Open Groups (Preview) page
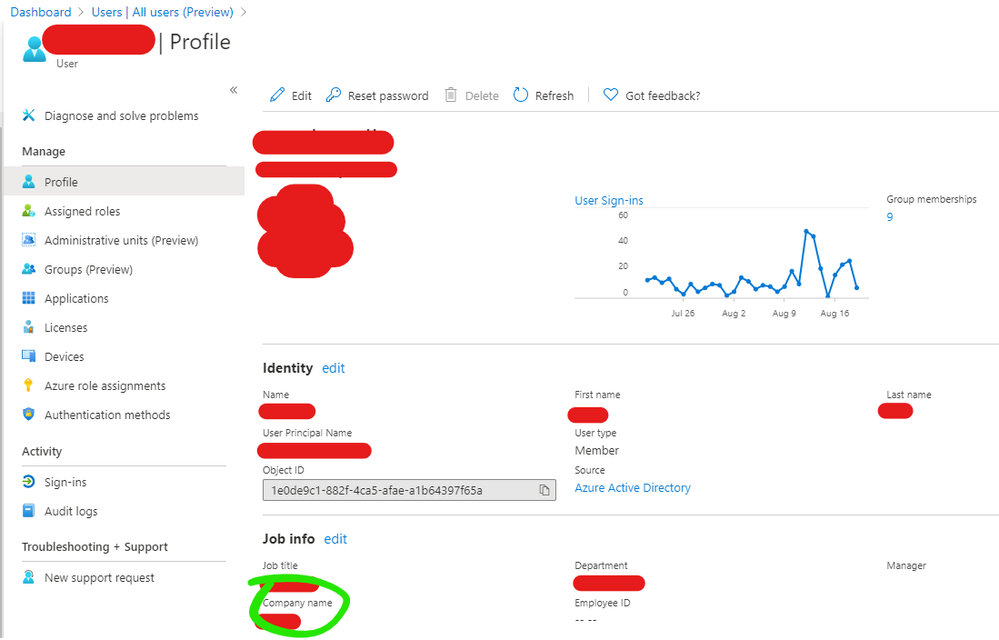This screenshot has height=640, width=999. tap(89, 269)
